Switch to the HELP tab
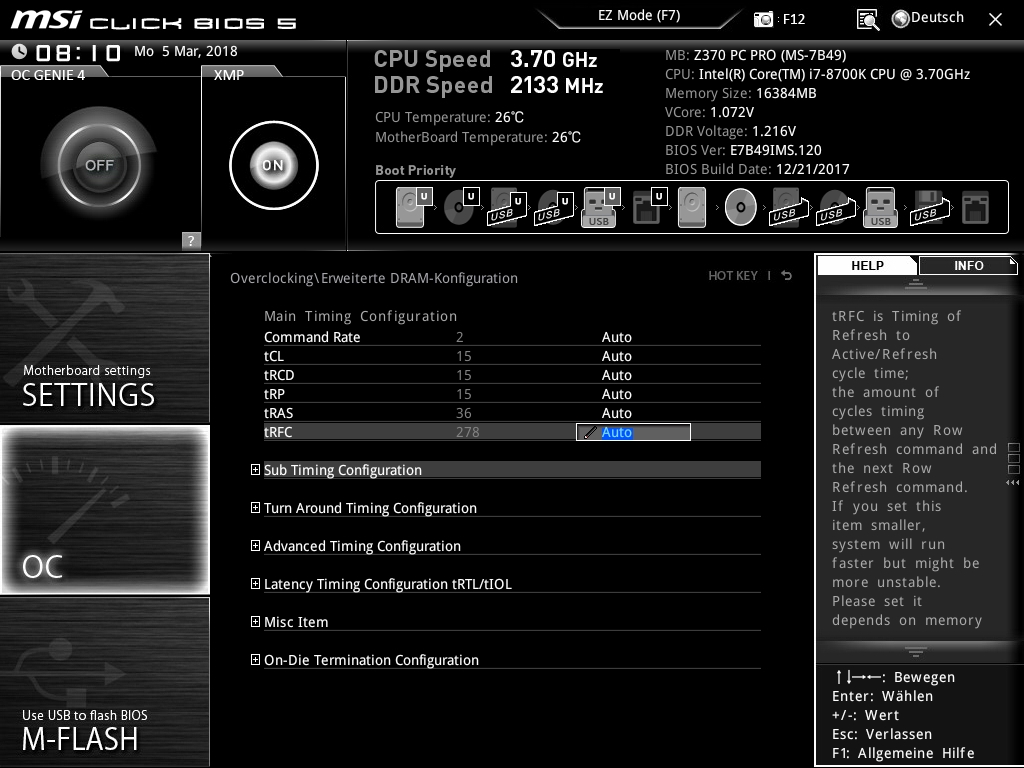Viewport: 1024px width, 768px height. (x=867, y=266)
